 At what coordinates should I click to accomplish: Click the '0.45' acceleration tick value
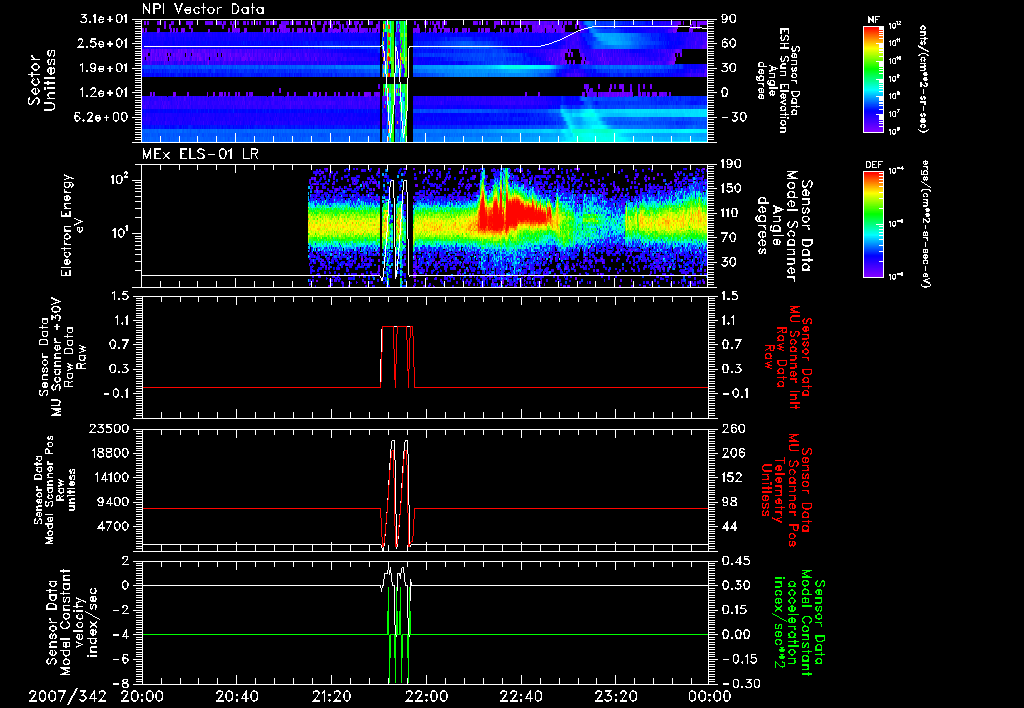(x=735, y=561)
